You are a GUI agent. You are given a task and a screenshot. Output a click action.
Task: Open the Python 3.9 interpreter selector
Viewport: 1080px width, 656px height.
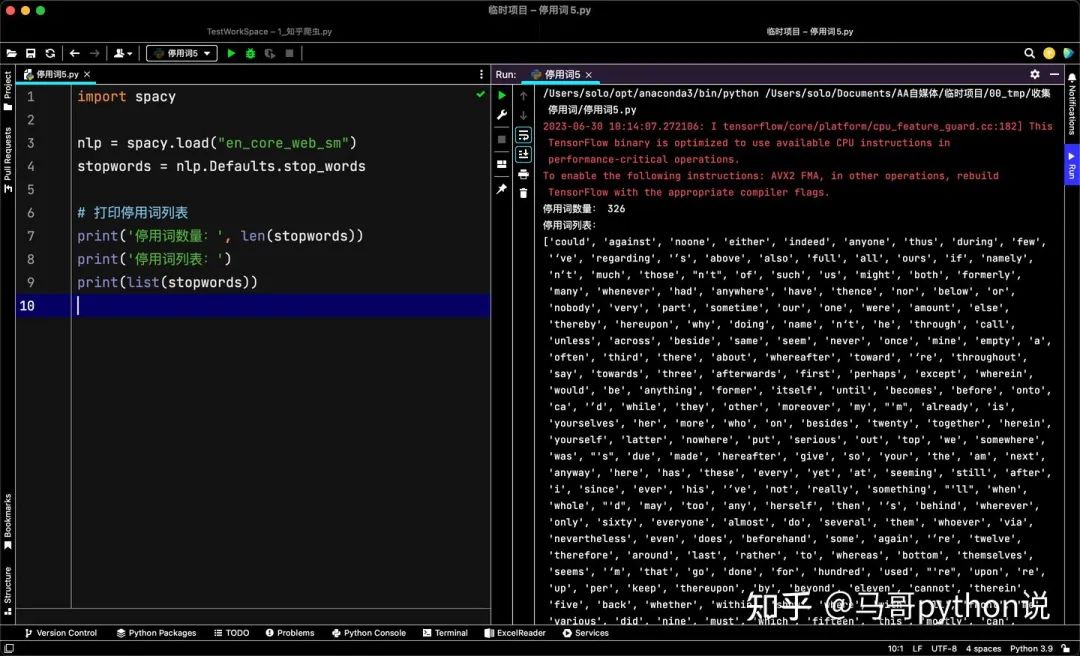tap(1038, 648)
